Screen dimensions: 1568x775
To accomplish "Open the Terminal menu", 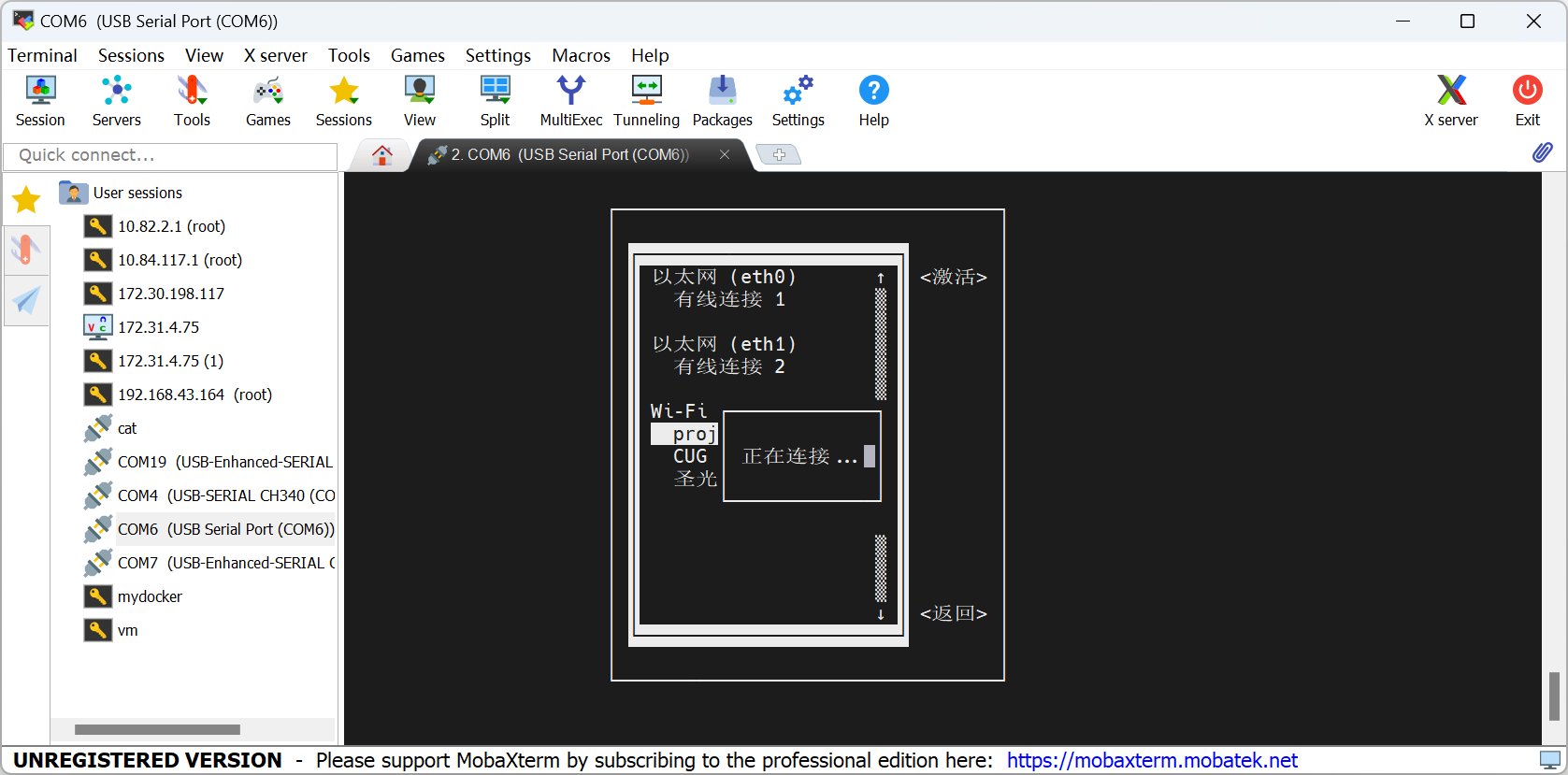I will pos(42,55).
